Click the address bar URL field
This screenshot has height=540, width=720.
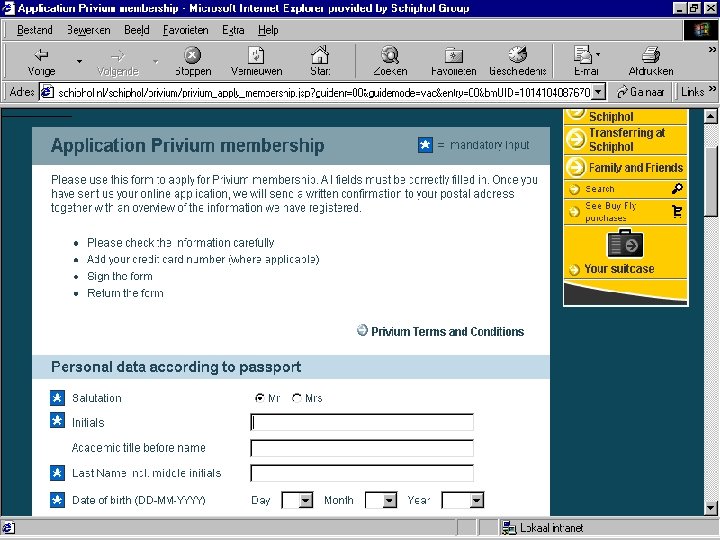click(323, 92)
